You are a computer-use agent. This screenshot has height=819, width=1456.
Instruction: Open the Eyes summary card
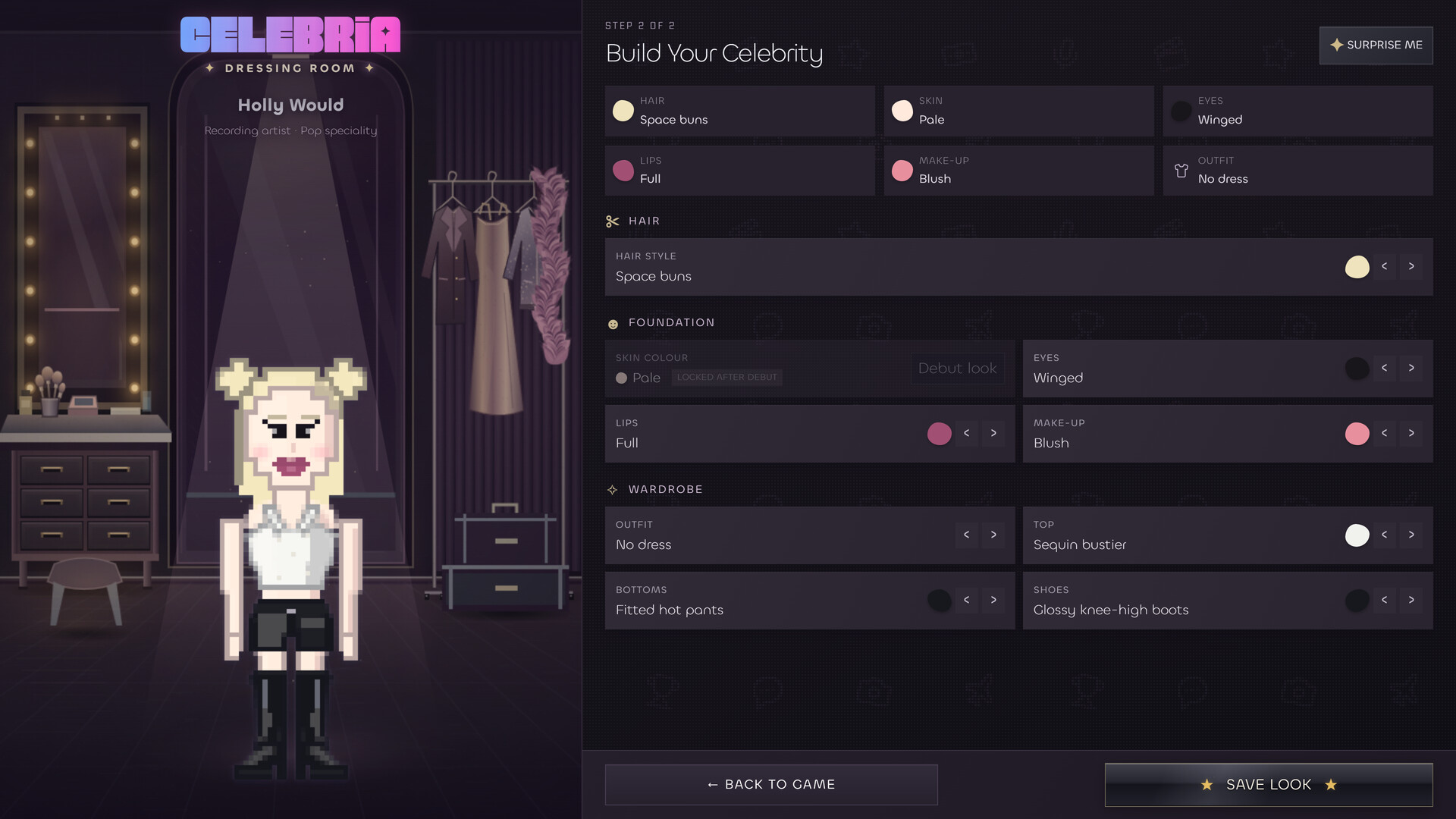1298,111
